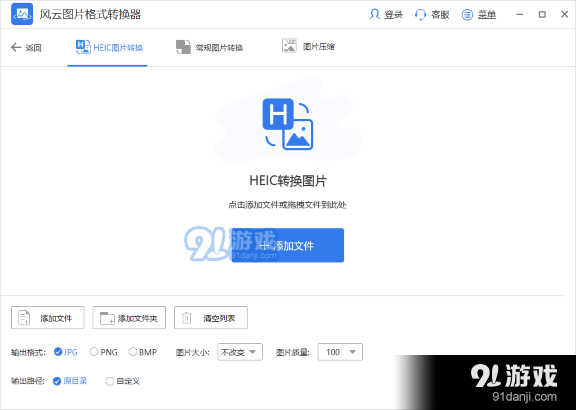This screenshot has width=576, height=410.
Task: Choose 原目录 as output path
Action: 70,381
